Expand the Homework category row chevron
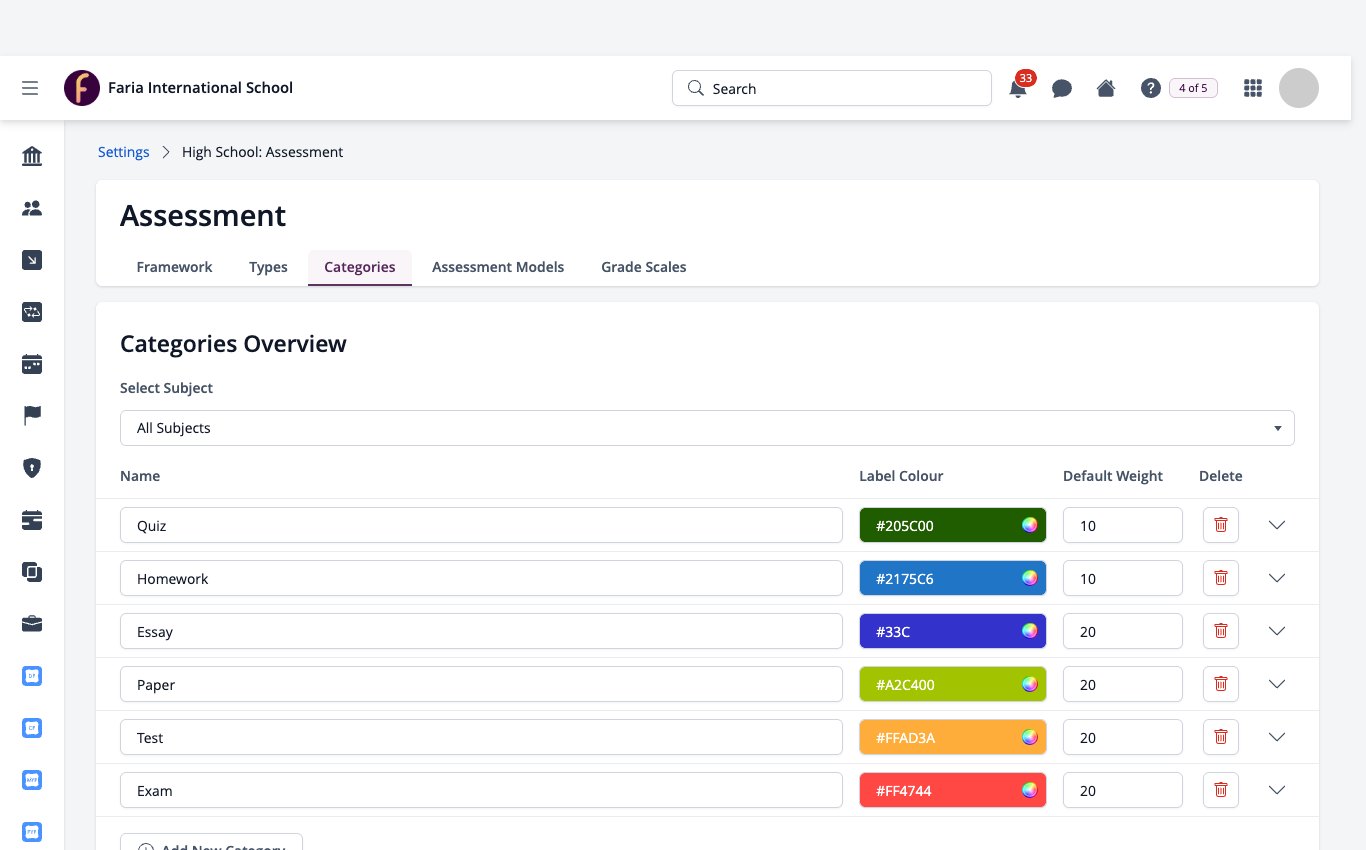 tap(1276, 578)
